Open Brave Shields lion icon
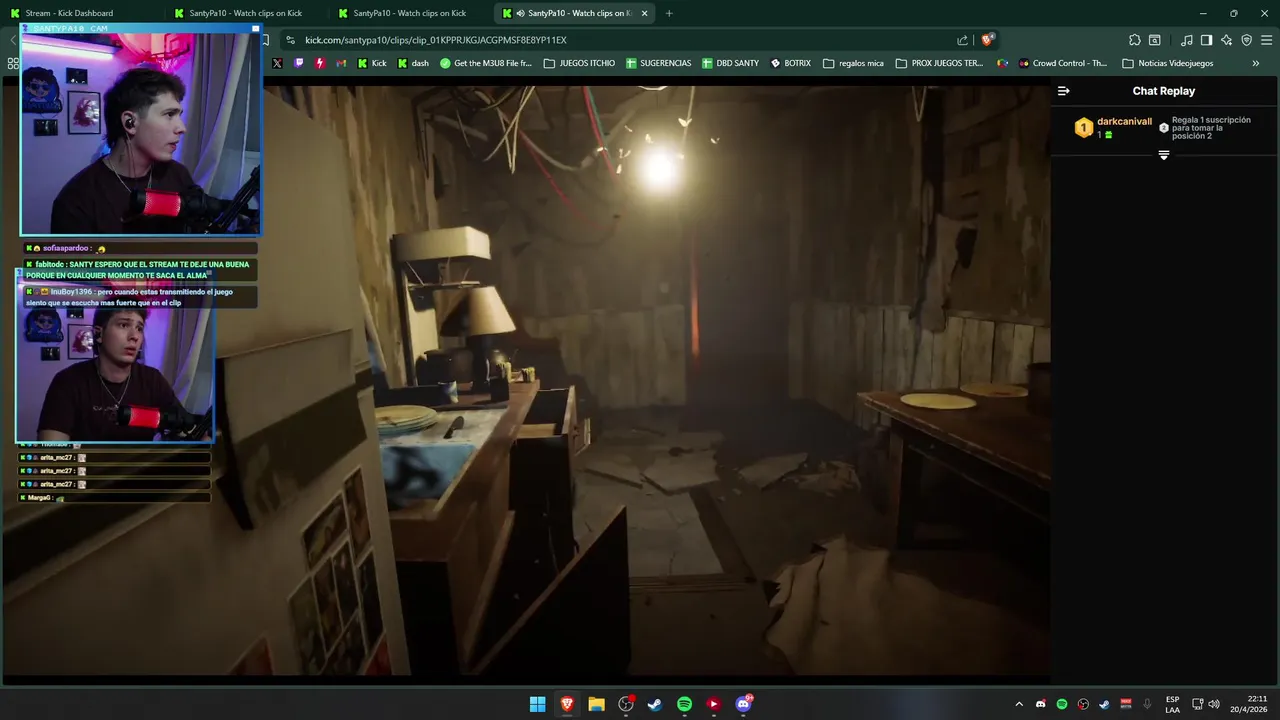This screenshot has width=1280, height=720. (987, 40)
